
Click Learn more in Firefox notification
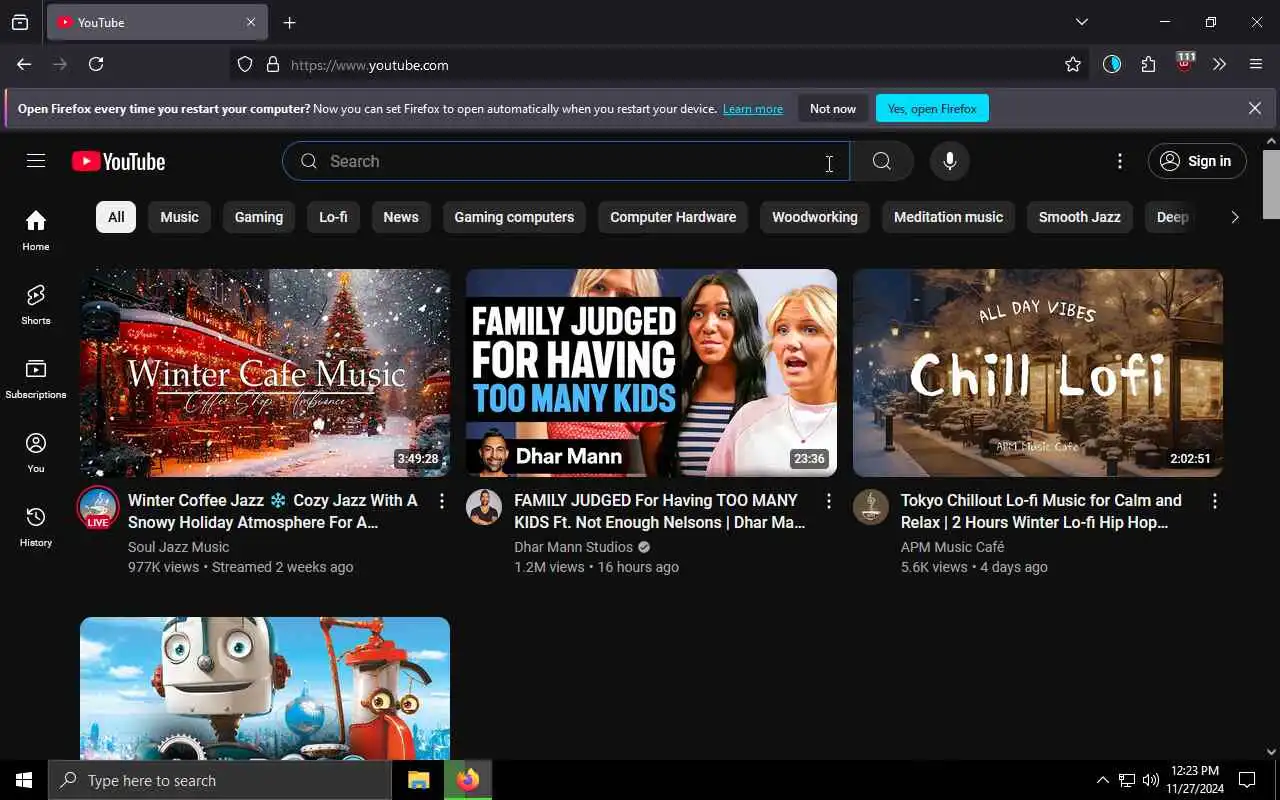[753, 109]
